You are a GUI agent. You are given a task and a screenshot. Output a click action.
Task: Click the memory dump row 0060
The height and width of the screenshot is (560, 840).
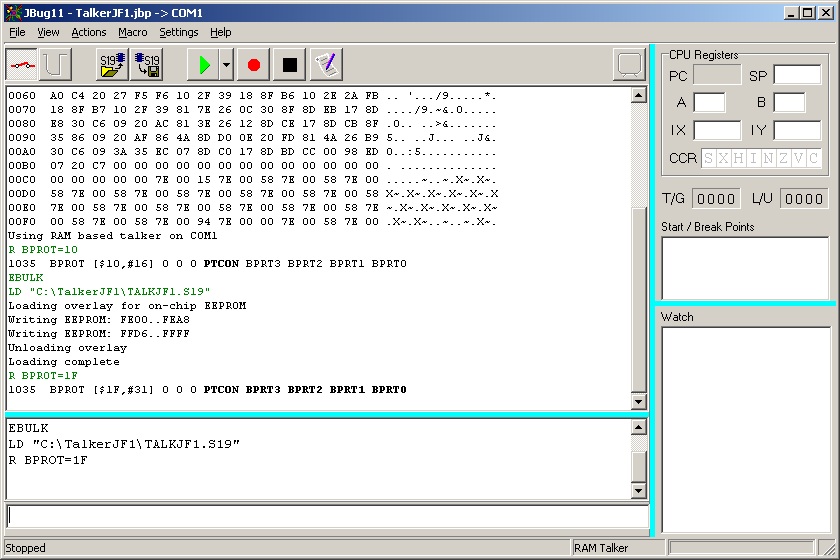coord(252,96)
